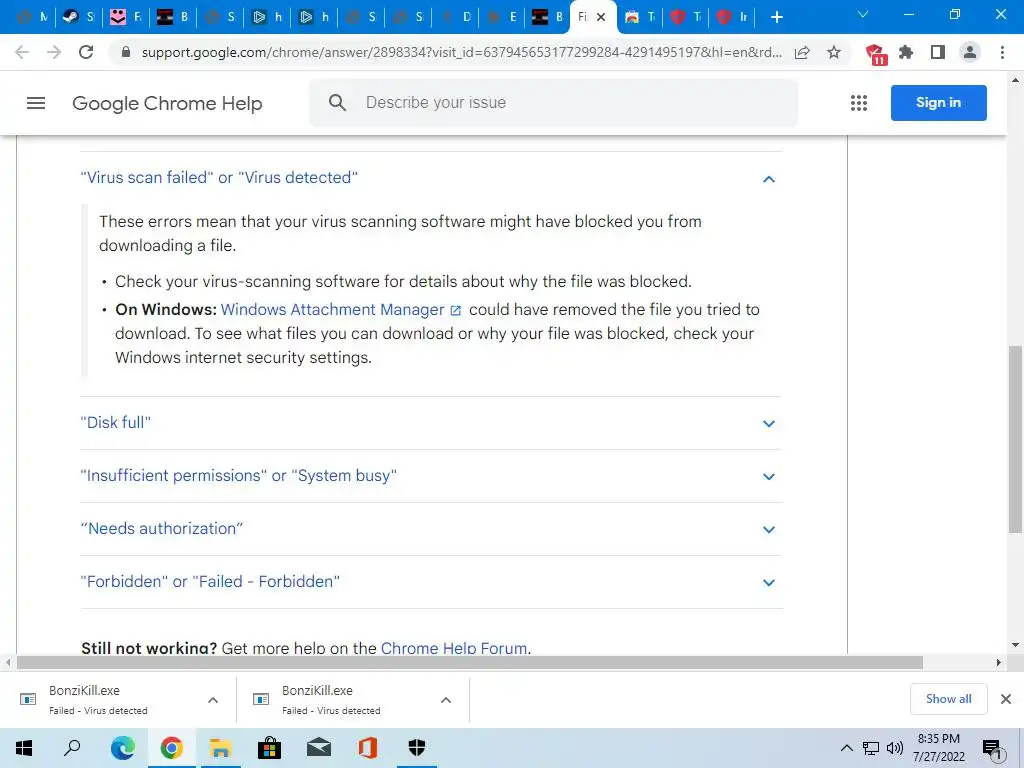Click the horizontal scrollbar thumb
The height and width of the screenshot is (768, 1024).
[x=470, y=662]
